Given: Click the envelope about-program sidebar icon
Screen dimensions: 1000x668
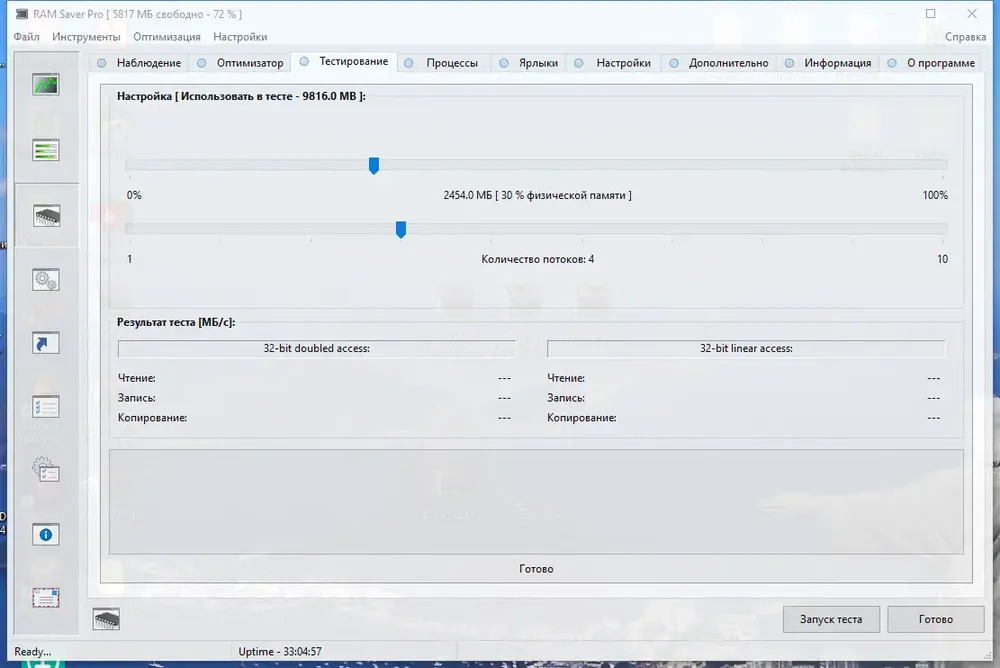Looking at the screenshot, I should point(47,598).
